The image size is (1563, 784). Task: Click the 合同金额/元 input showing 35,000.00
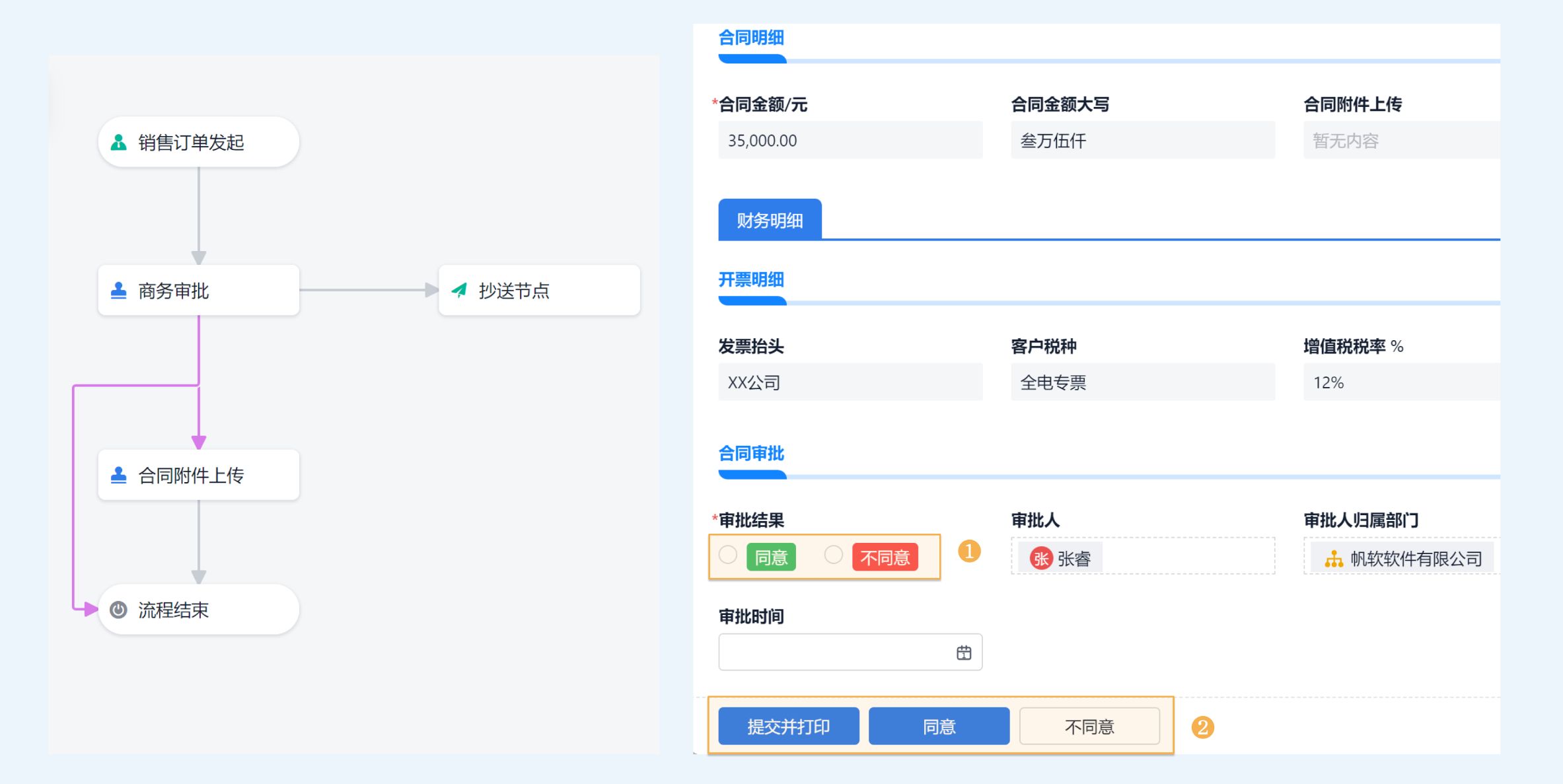point(850,140)
